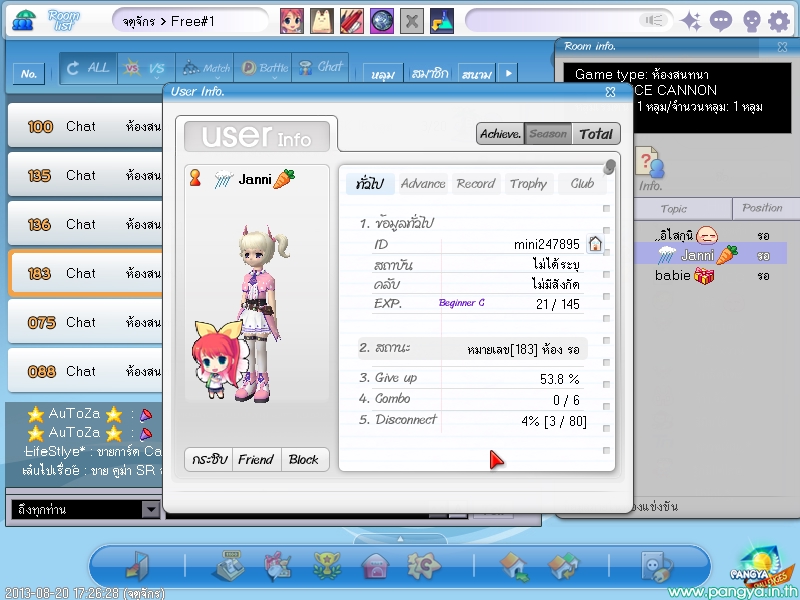Click the exit door icon in bottom toolbar
800x600 pixels.
click(x=137, y=566)
